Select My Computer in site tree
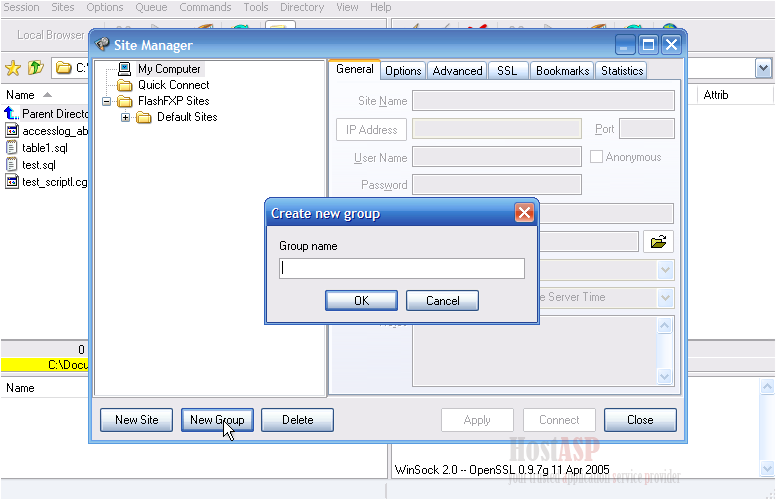The image size is (776, 500). click(x=169, y=69)
